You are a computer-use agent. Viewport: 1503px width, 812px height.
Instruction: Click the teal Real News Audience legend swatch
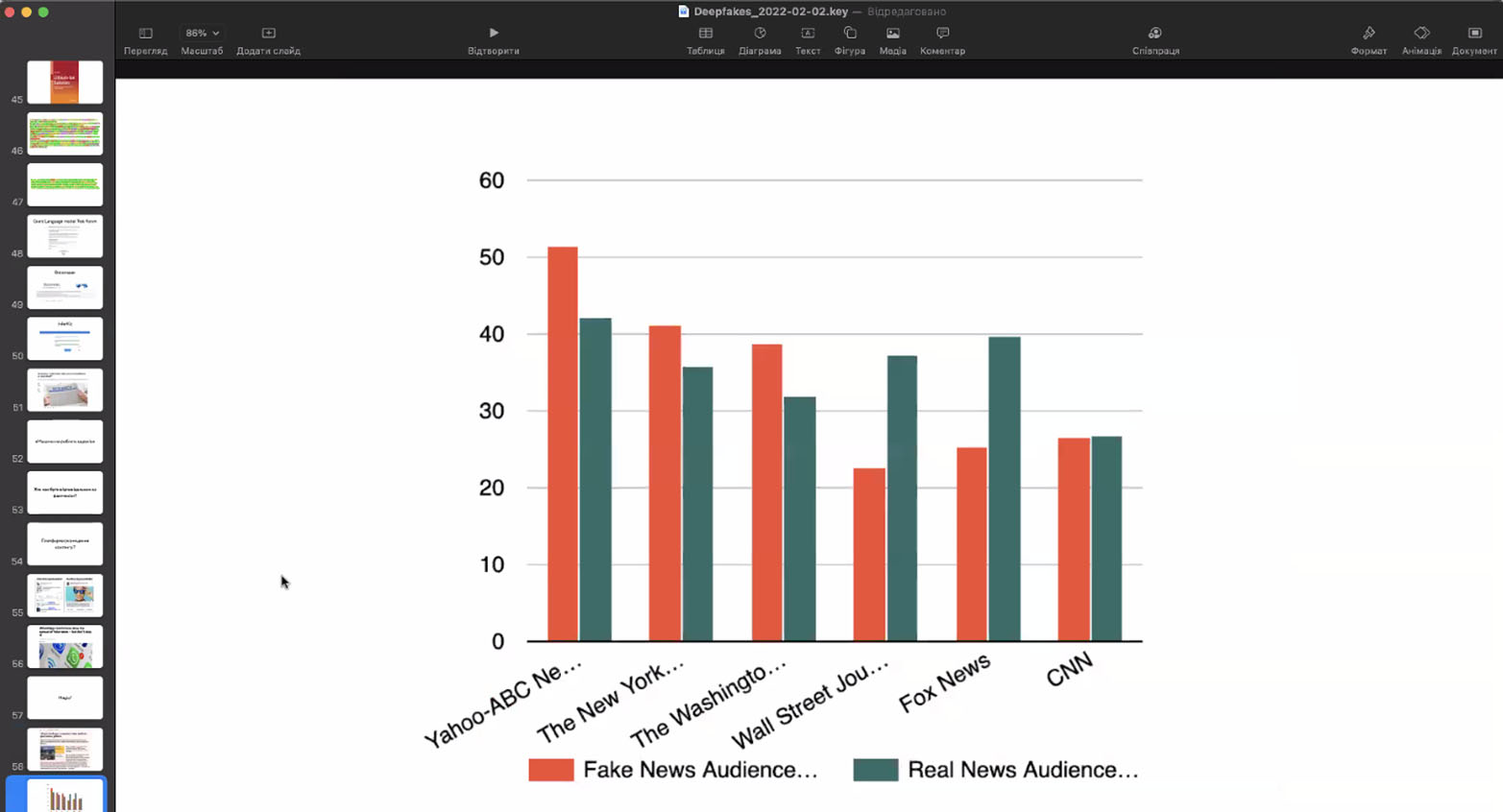876,770
